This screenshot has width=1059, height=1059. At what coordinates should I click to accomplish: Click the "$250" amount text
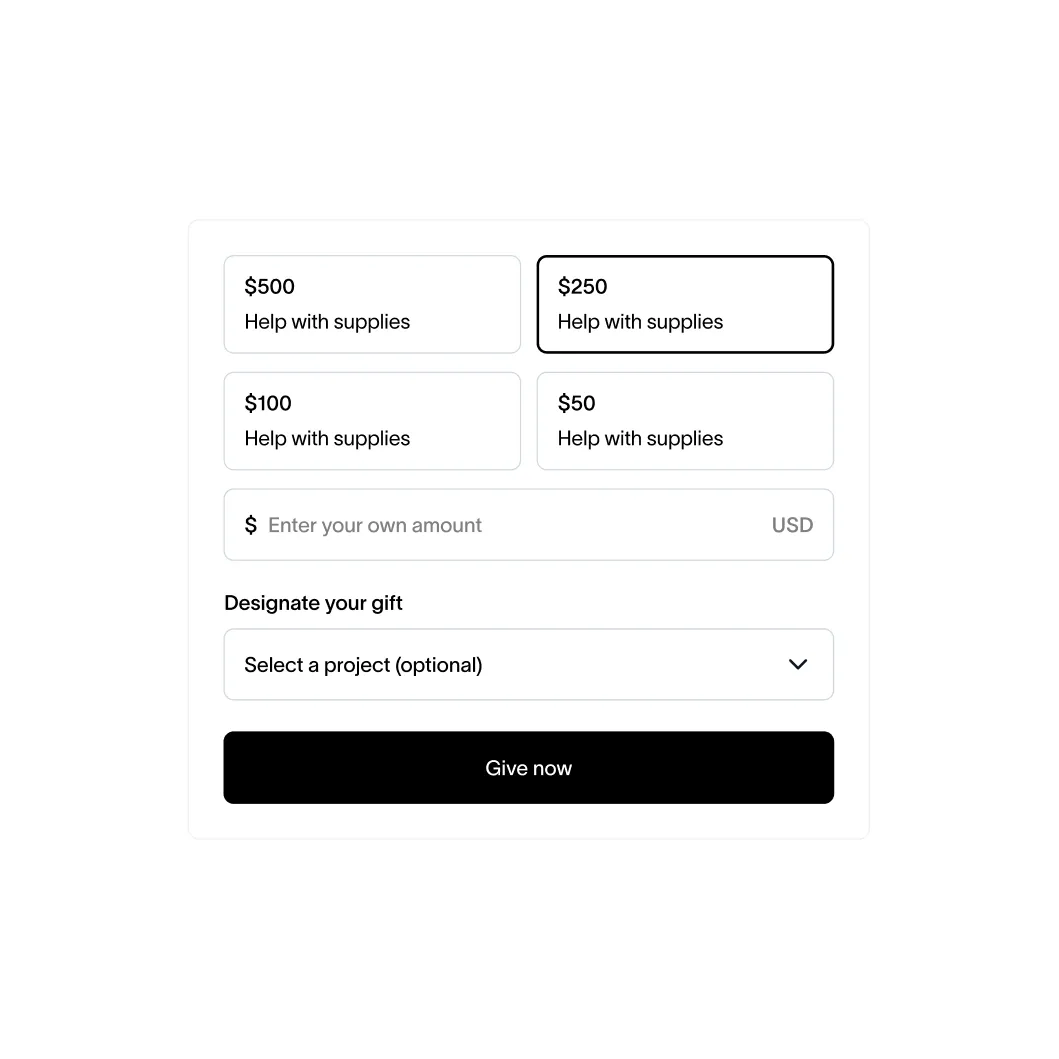pyautogui.click(x=582, y=287)
